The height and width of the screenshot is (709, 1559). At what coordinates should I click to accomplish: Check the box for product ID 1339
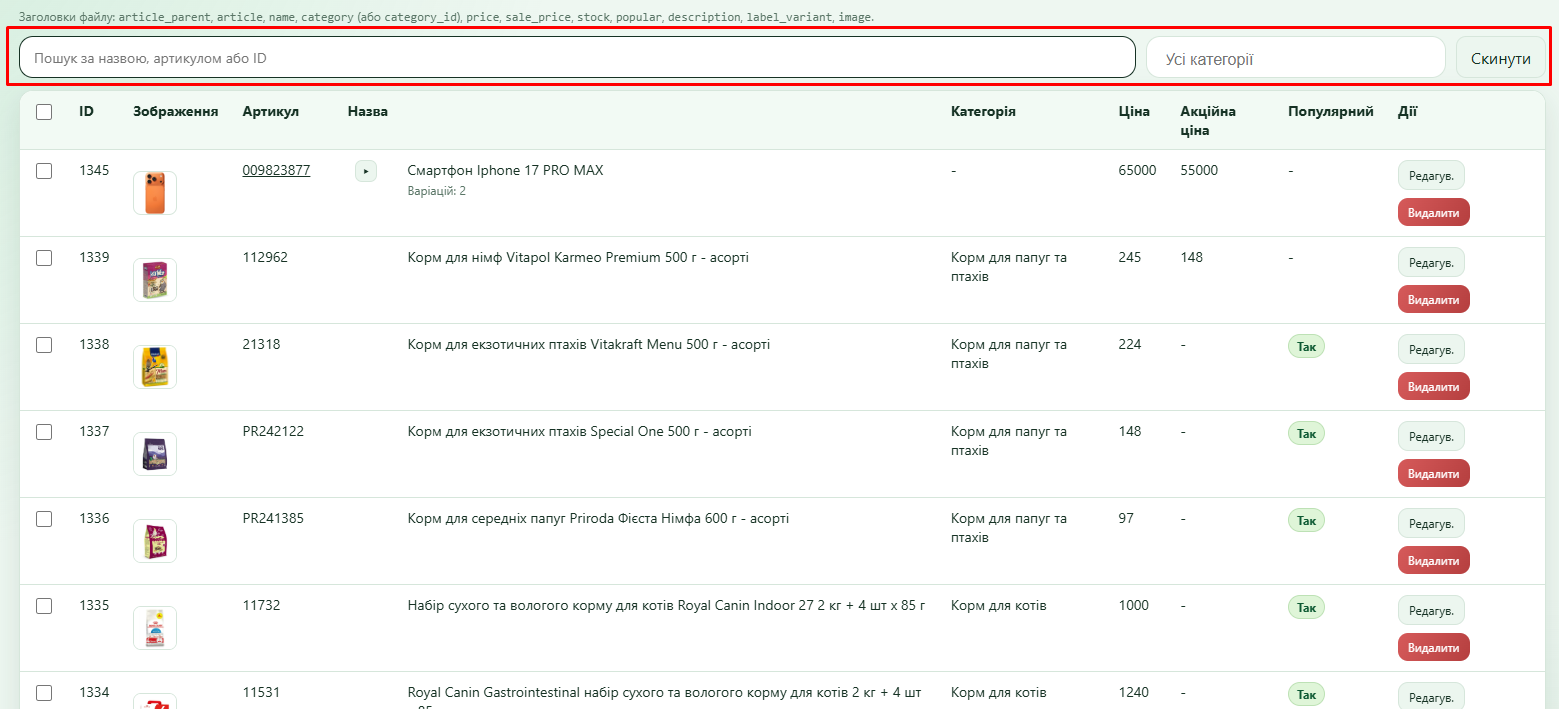coord(44,258)
